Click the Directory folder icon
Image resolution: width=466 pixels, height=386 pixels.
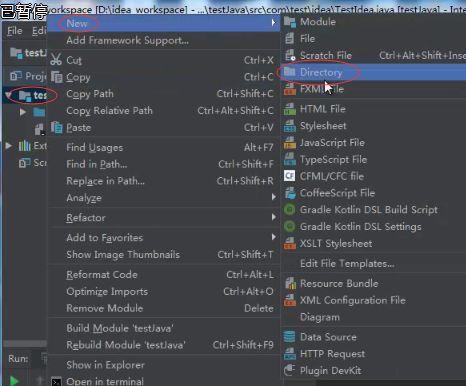tap(289, 72)
